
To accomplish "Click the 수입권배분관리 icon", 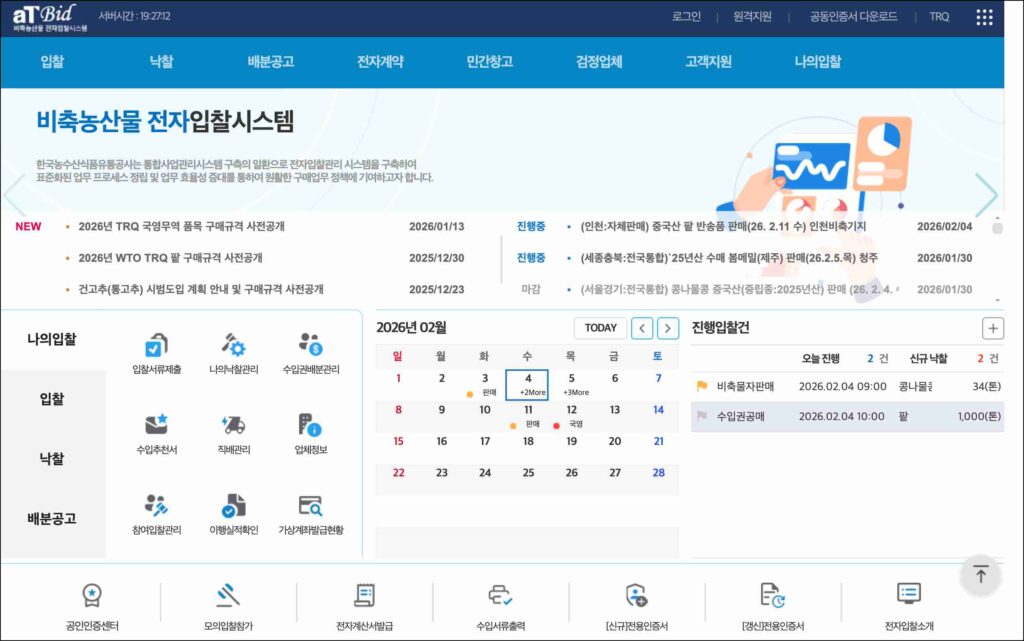I will tap(310, 347).
